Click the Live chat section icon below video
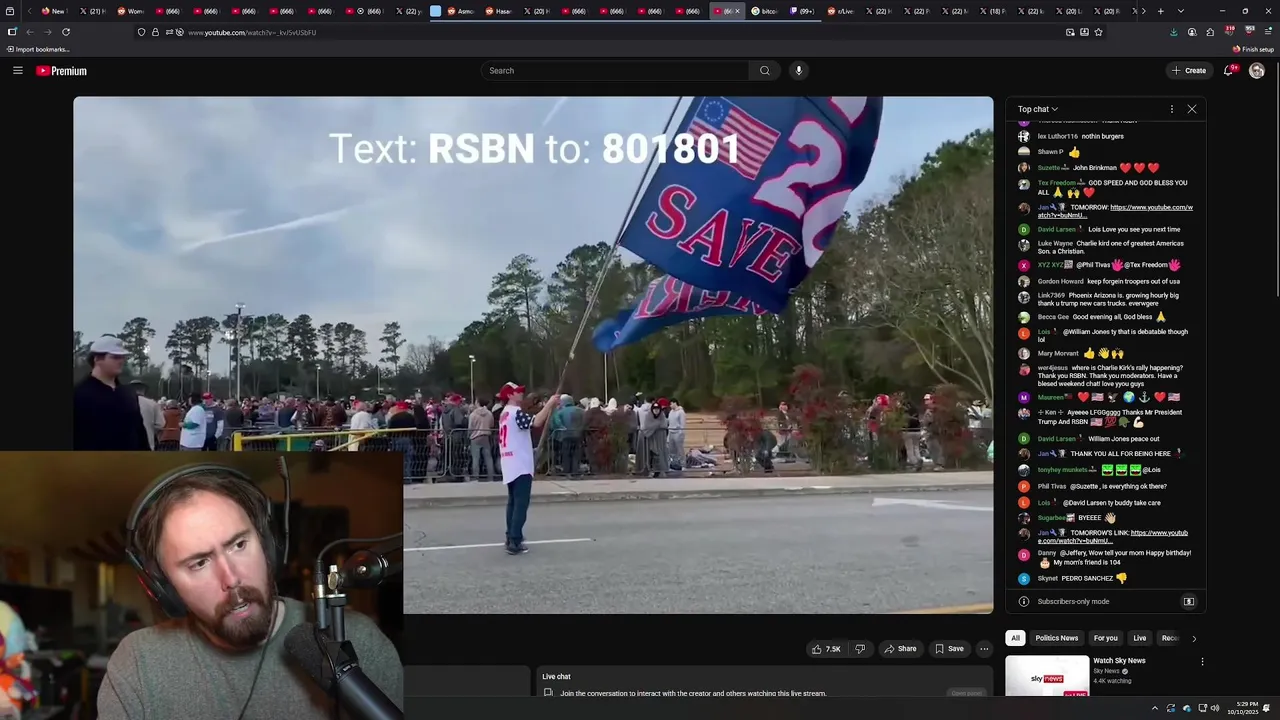Screen dimensions: 1280x720 (548, 693)
